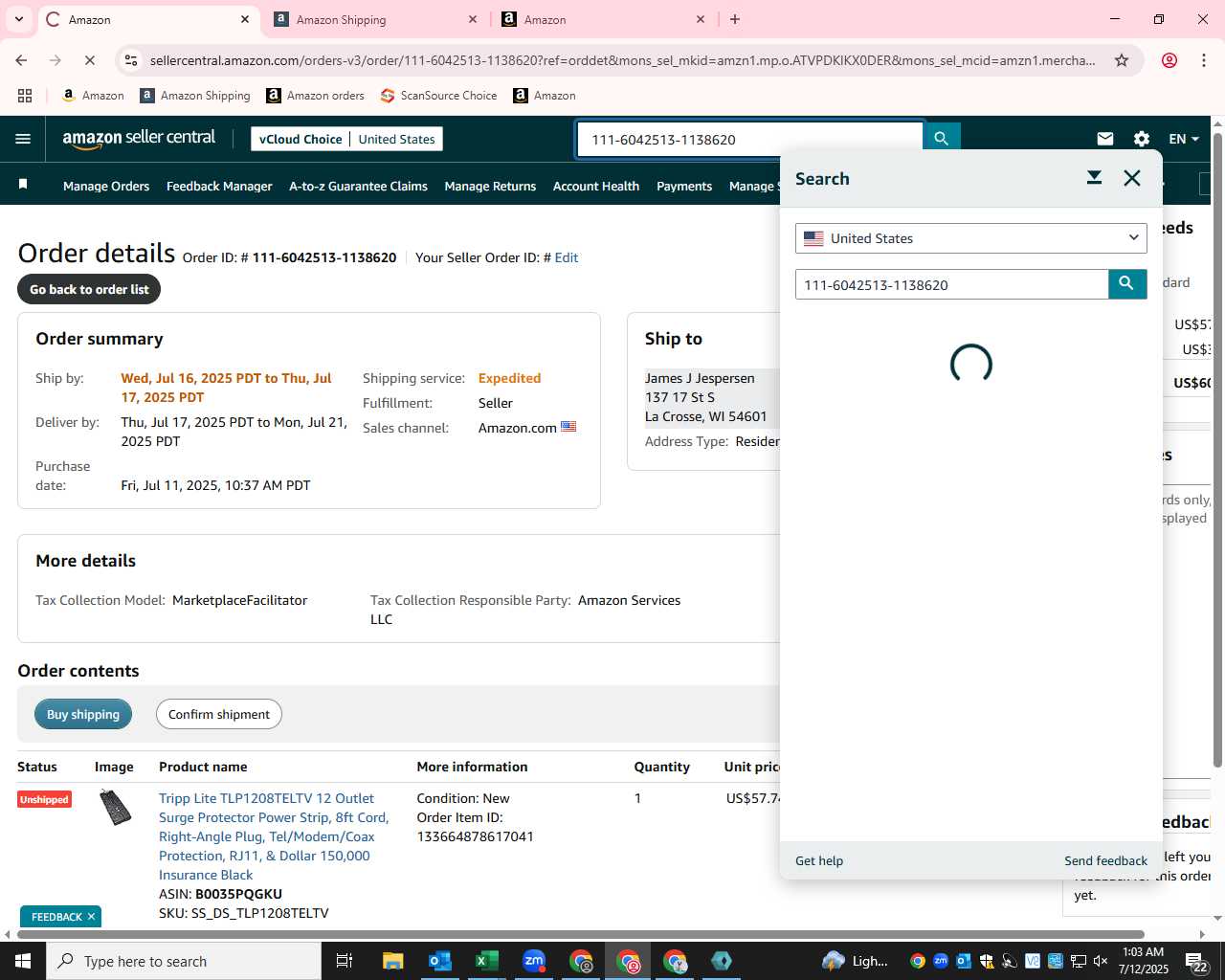Close the Amazon Shipping tab
Screen dimensions: 1225x980
tap(473, 19)
